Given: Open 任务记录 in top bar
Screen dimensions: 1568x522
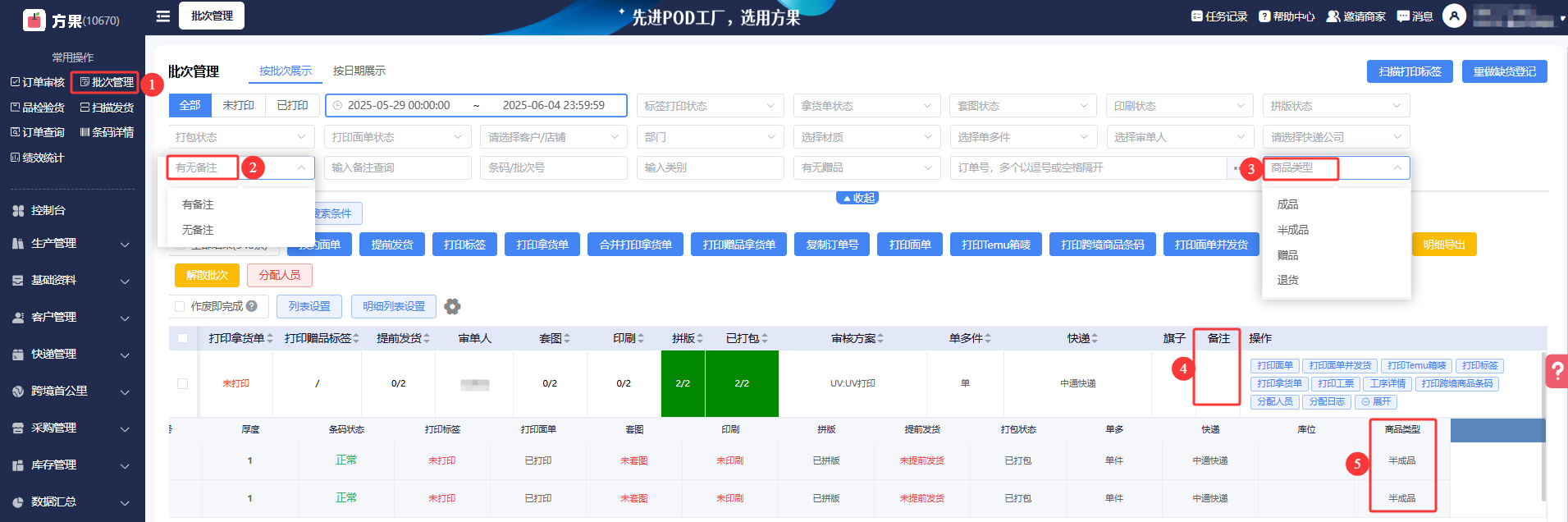Looking at the screenshot, I should pos(1219,16).
